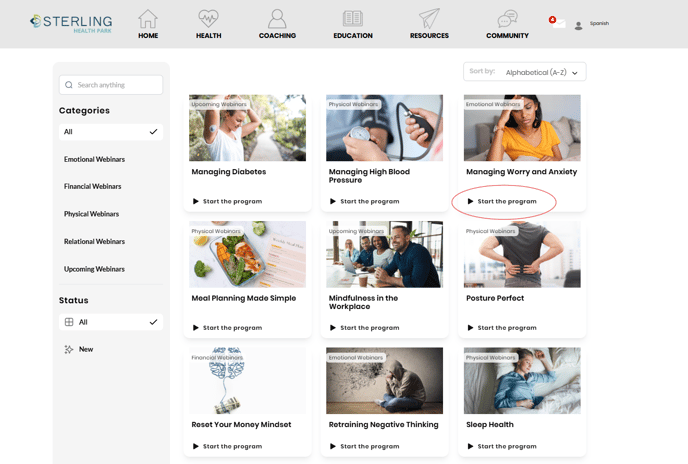Viewport: 688px width, 464px height.
Task: Filter by Emotional Webinars category
Action: 94,159
